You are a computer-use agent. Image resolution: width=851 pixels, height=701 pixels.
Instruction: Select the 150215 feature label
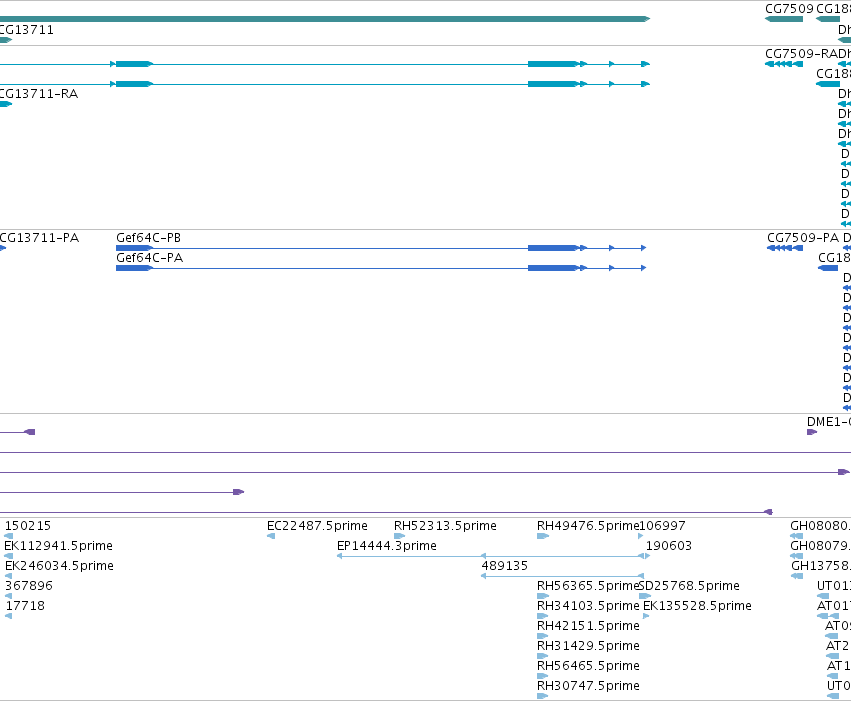(x=28, y=526)
